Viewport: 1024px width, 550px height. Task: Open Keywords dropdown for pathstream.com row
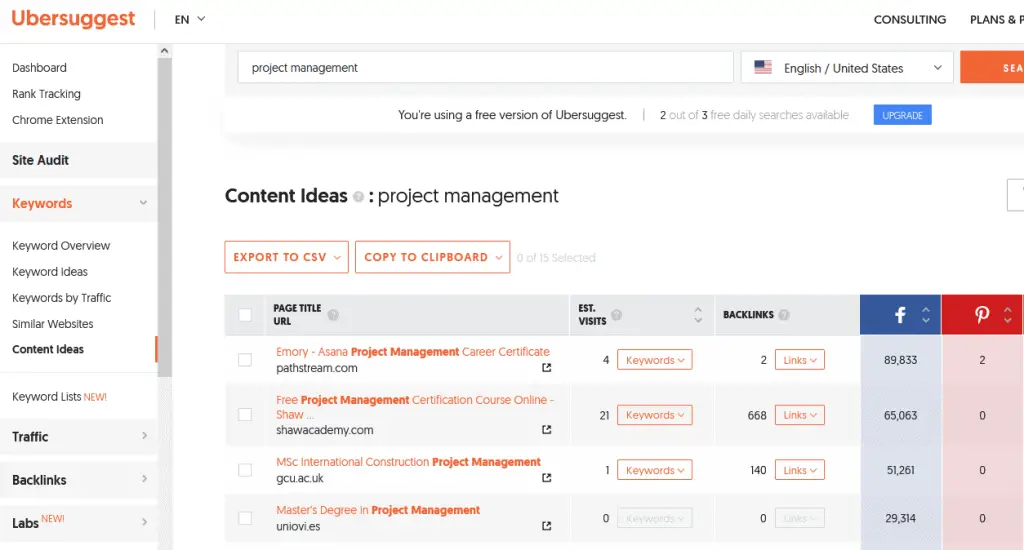654,360
